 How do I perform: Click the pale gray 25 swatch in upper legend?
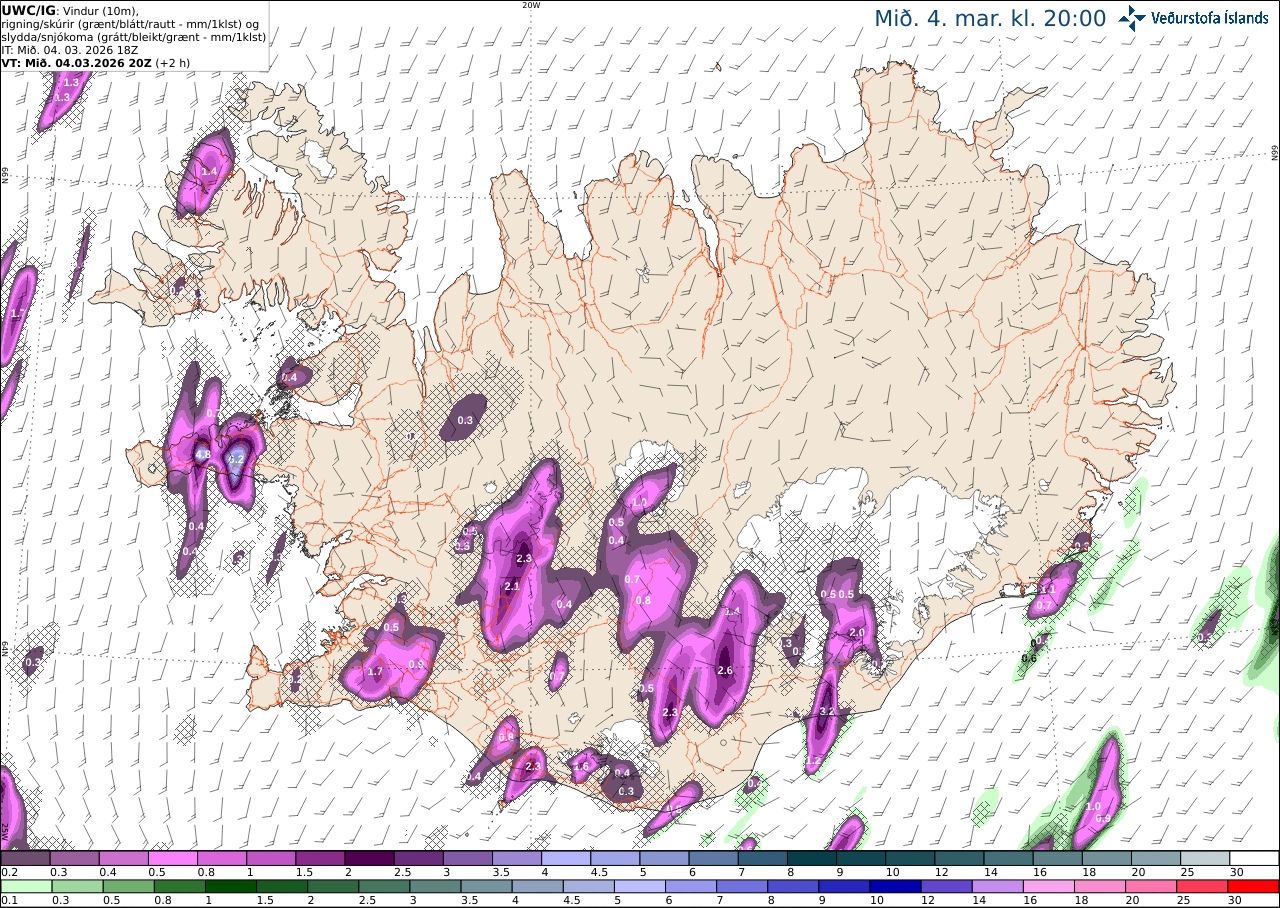1205,858
